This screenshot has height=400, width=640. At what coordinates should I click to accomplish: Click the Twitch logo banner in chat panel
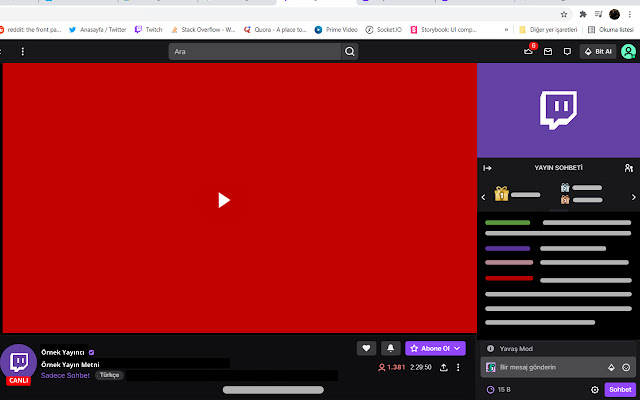point(558,110)
